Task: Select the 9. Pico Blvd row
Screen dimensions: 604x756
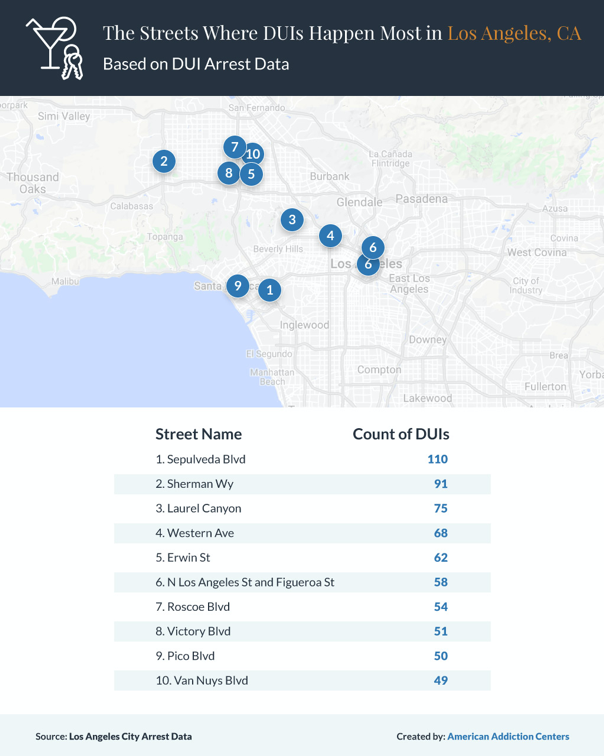Action: point(302,656)
